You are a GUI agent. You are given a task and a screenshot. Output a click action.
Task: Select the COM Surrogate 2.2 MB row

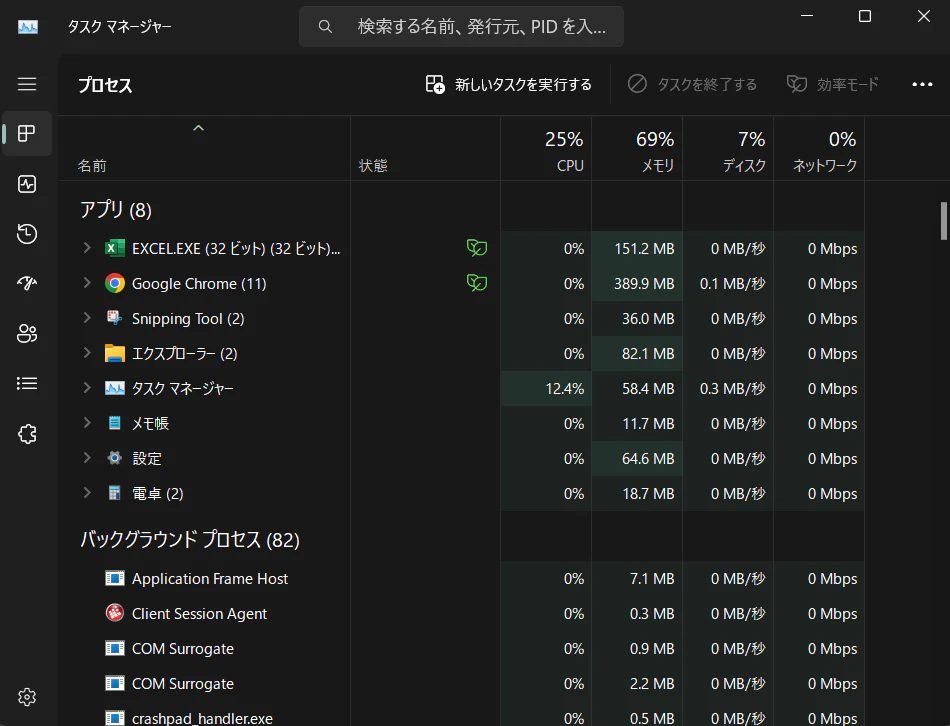point(462,684)
